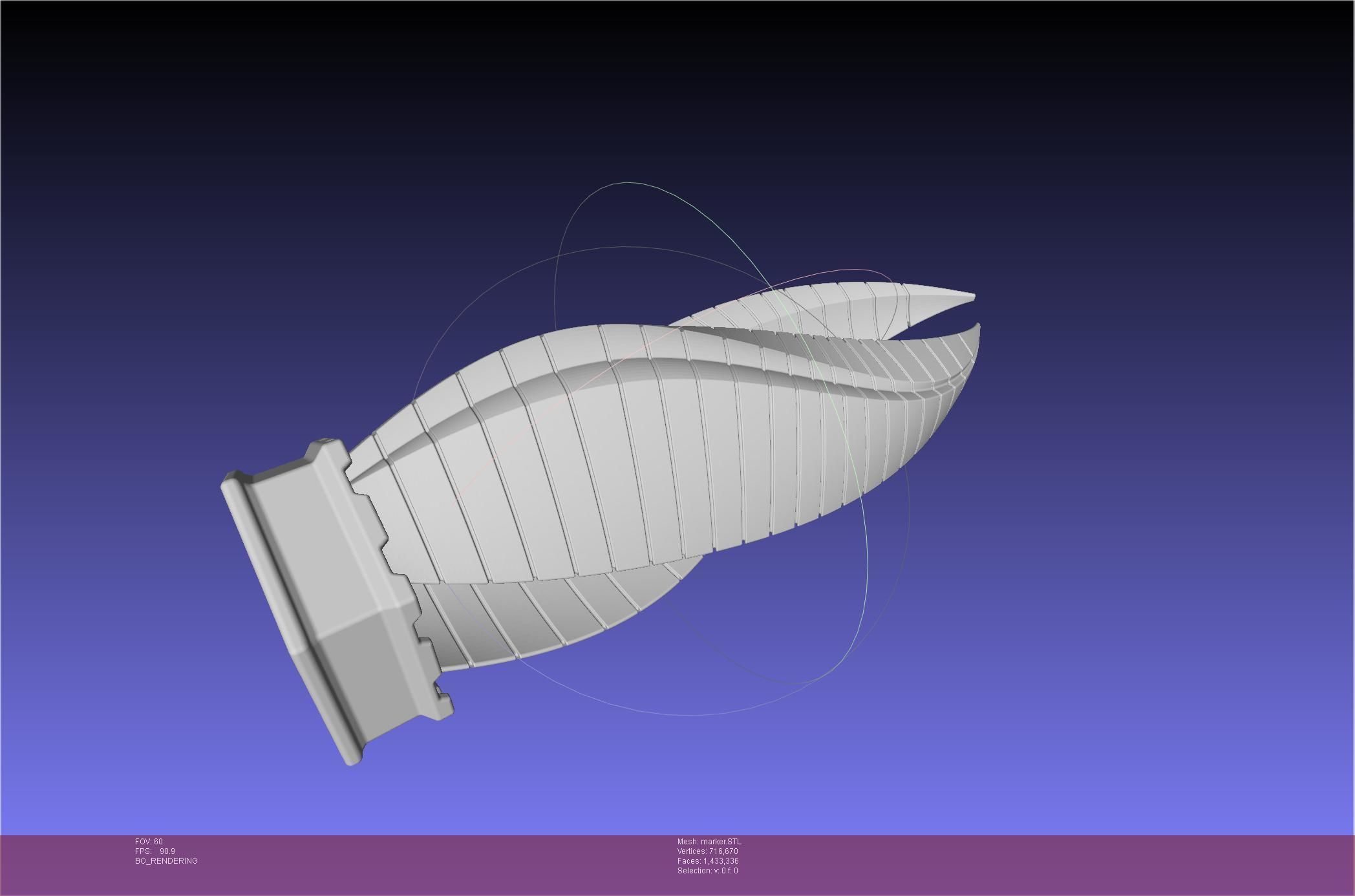The height and width of the screenshot is (896, 1355).
Task: Click the 'FOV: 60' status text
Action: 149,842
